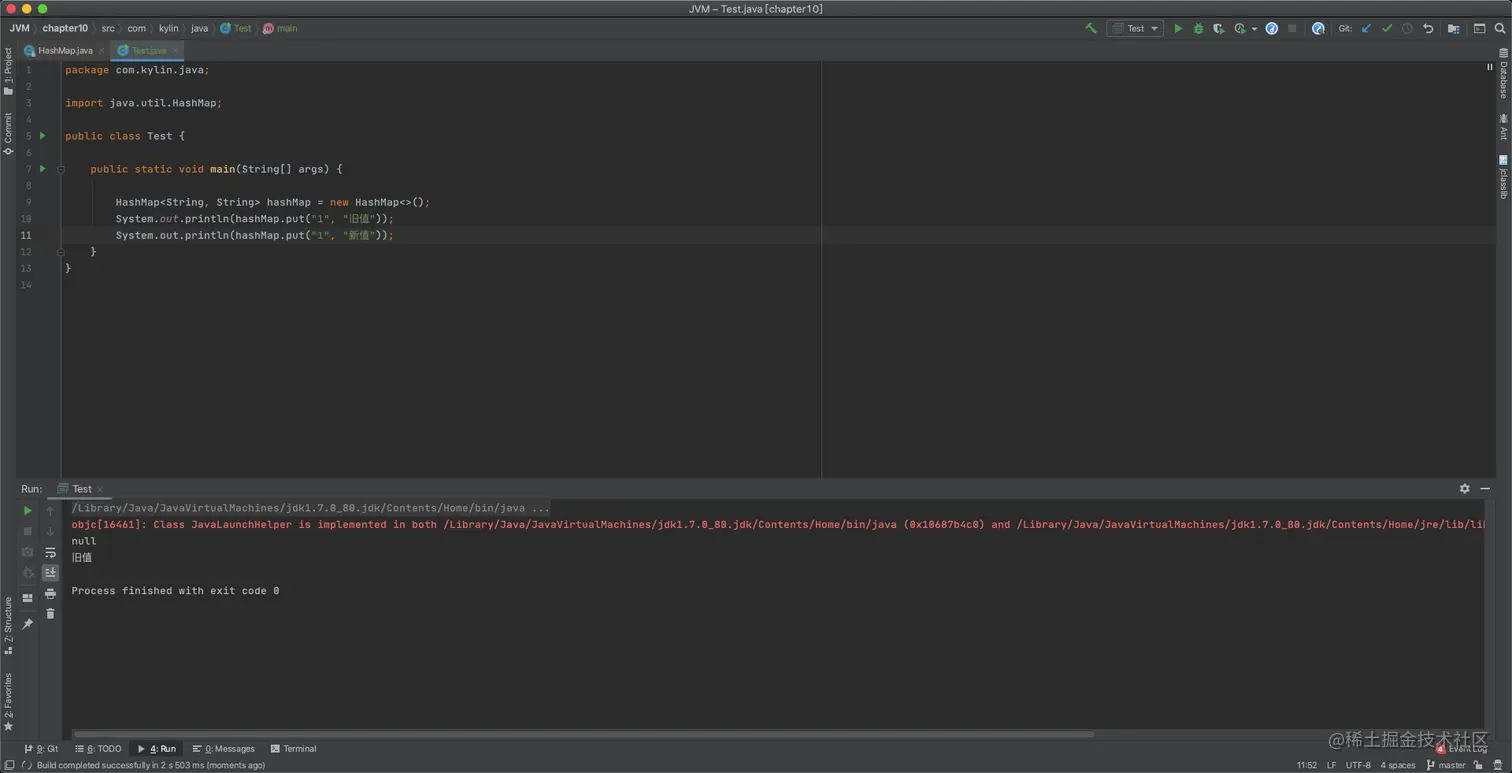Click the 'Process finished with exit code 0' line

pos(175,591)
